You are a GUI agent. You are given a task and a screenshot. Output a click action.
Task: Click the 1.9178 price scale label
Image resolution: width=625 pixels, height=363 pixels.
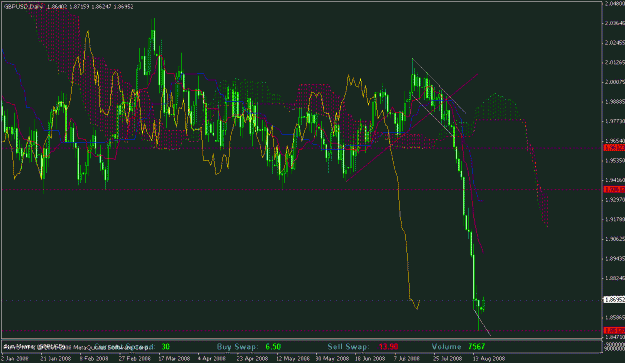point(615,219)
